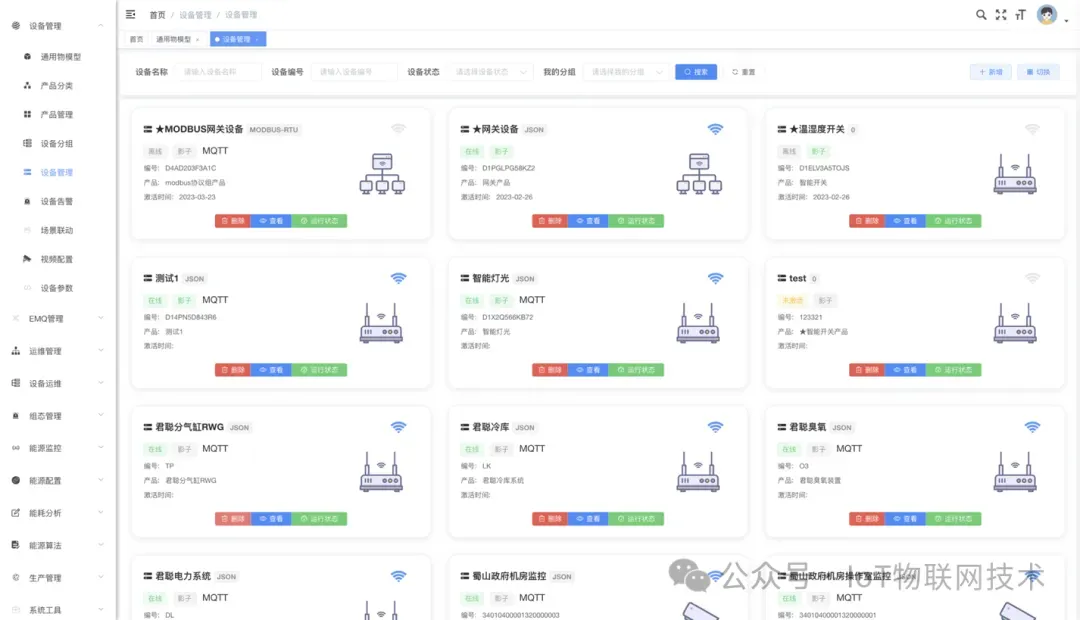View the ★MODBUS网关设备 details

point(271,221)
